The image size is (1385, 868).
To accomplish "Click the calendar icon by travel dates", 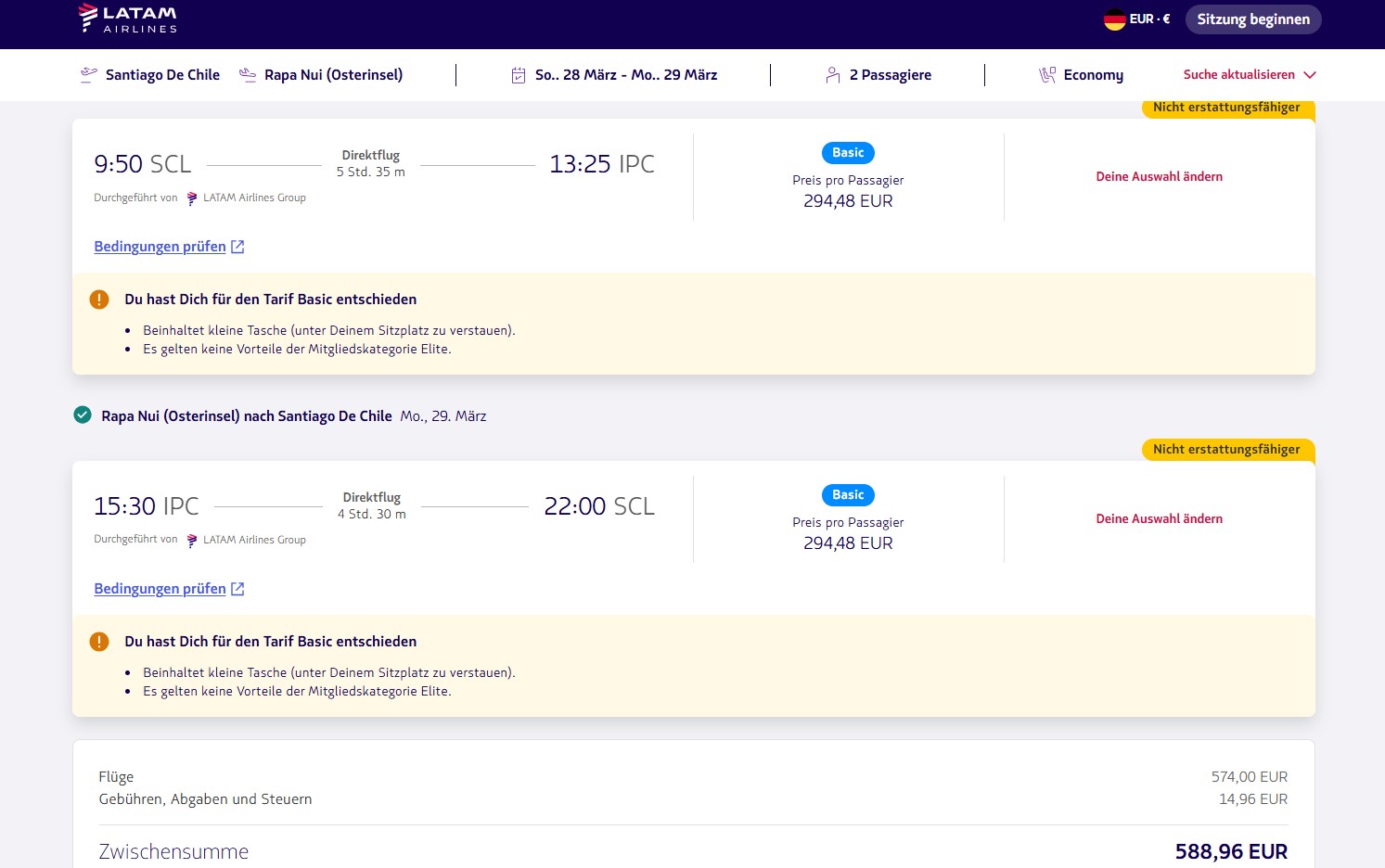I will [x=519, y=75].
